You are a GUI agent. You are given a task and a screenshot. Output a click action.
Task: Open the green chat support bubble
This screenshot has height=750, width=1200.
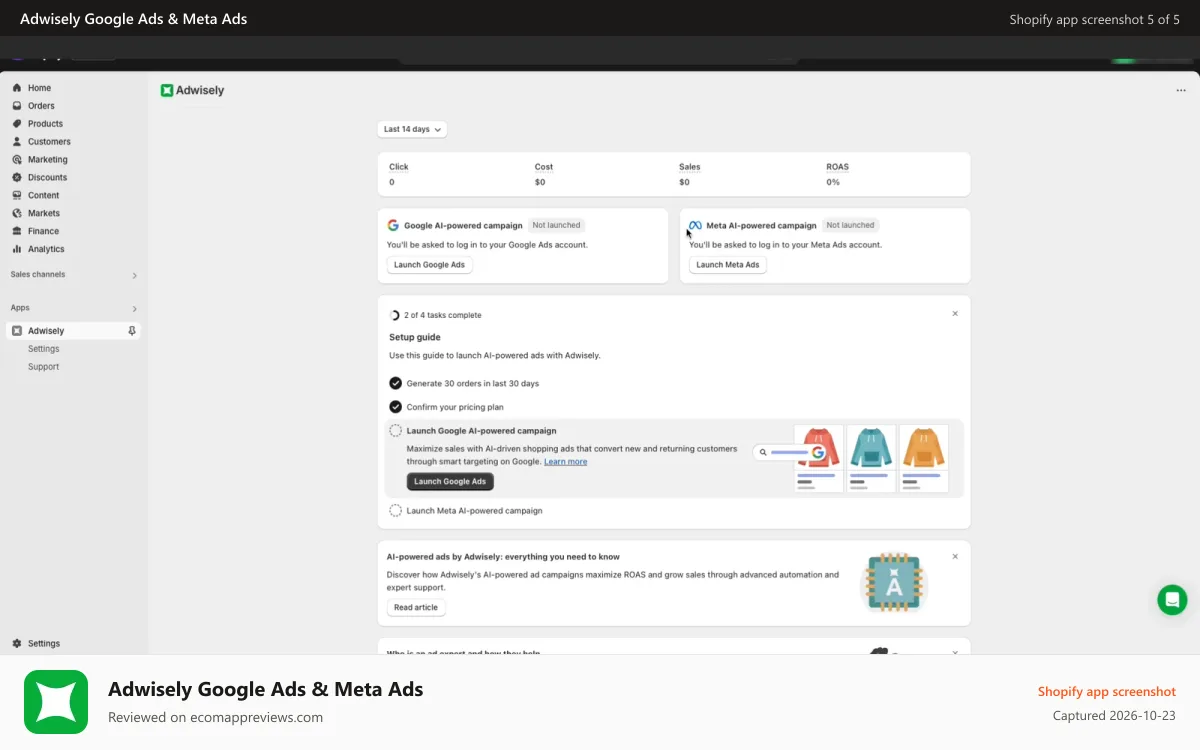pos(1172,600)
